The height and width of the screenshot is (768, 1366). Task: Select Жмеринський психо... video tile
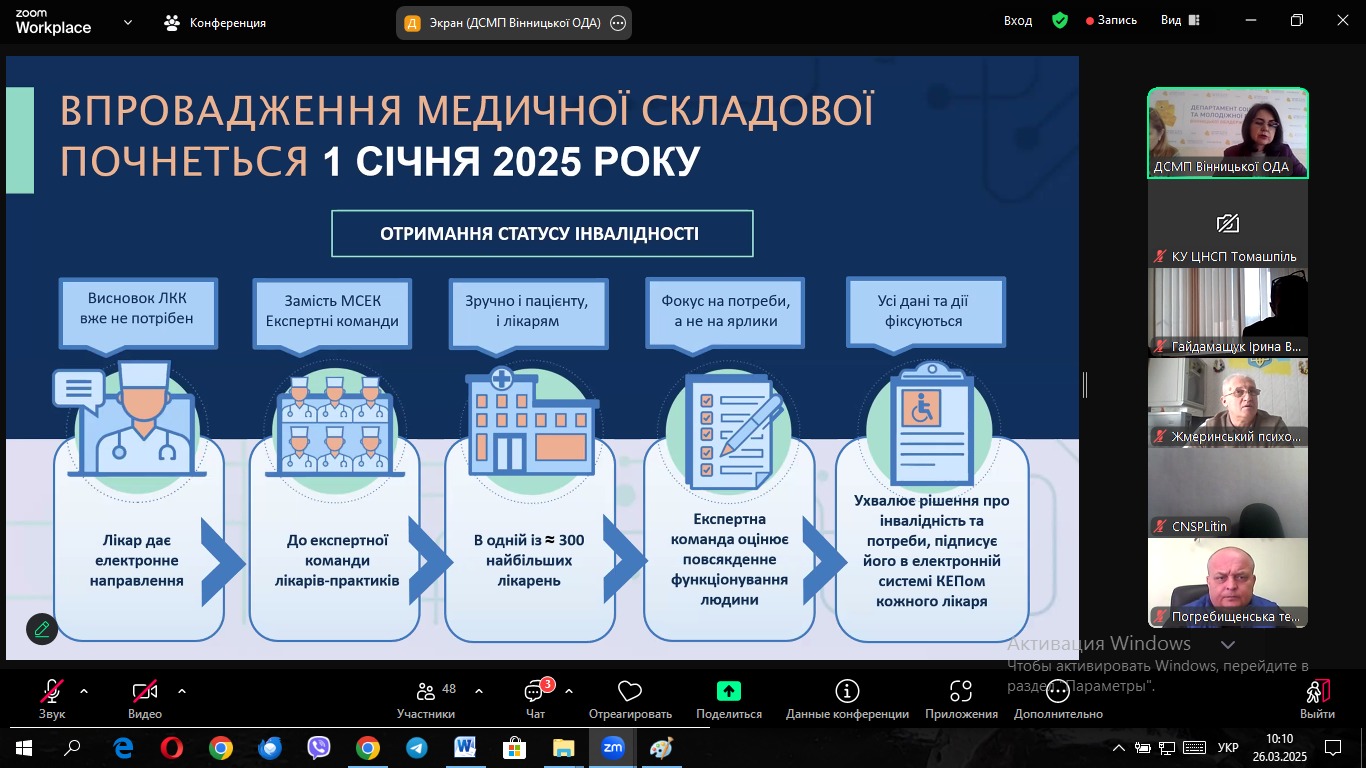pos(1228,402)
